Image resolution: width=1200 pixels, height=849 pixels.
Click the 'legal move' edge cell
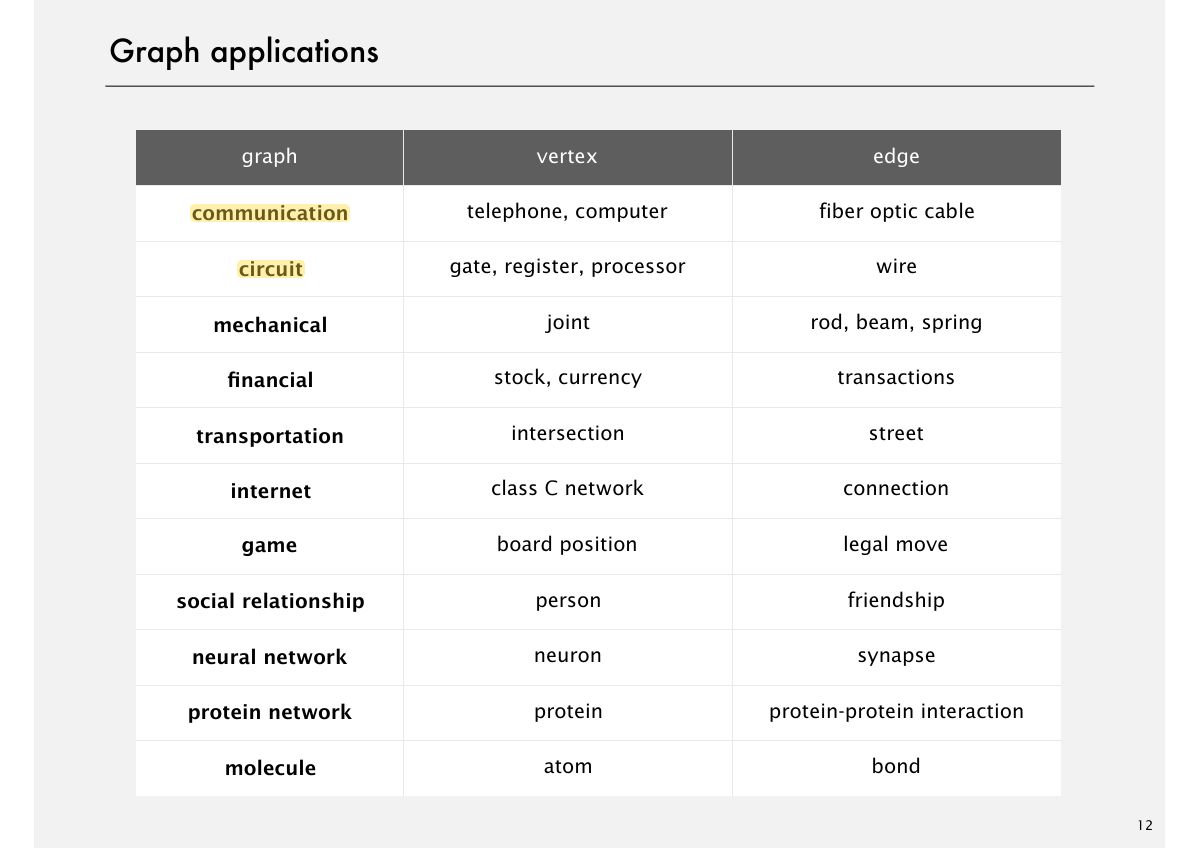click(x=896, y=545)
